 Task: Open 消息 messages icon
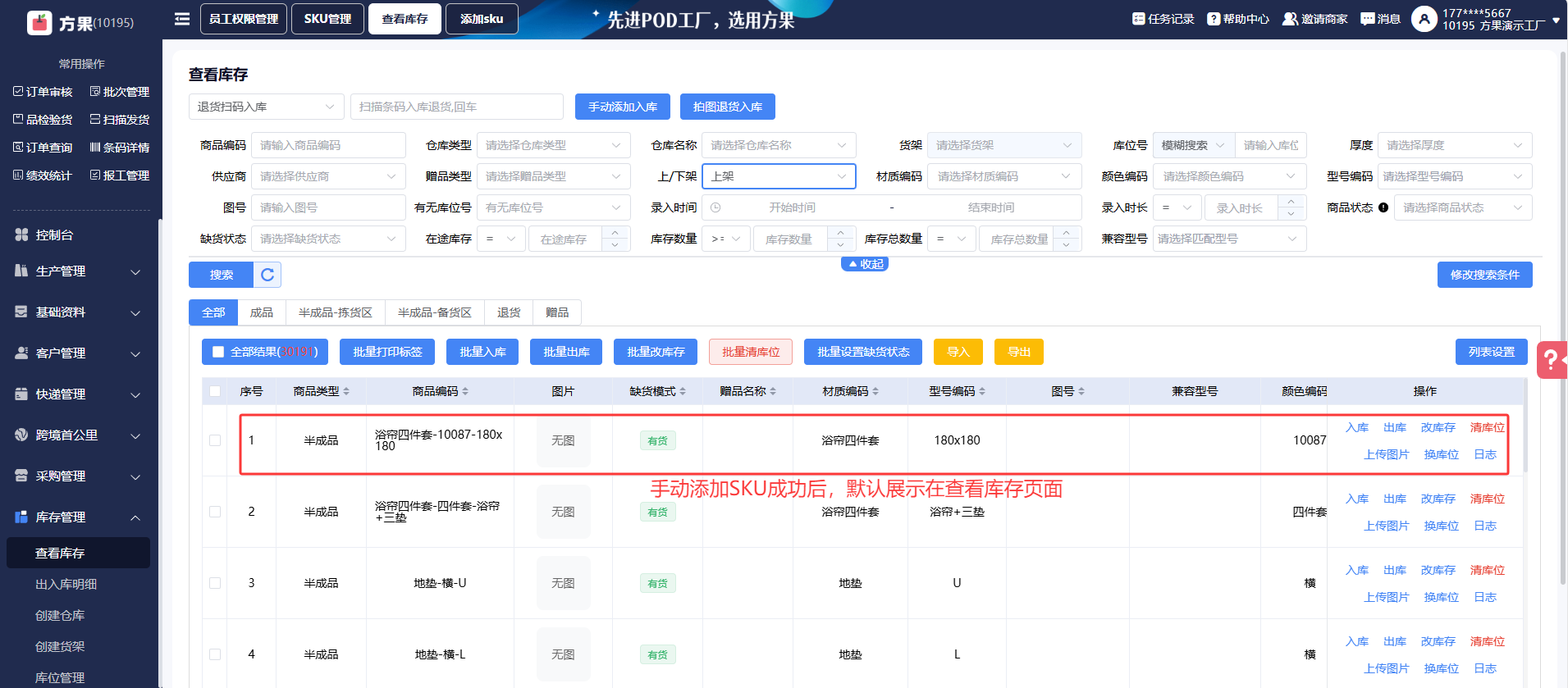point(1367,19)
